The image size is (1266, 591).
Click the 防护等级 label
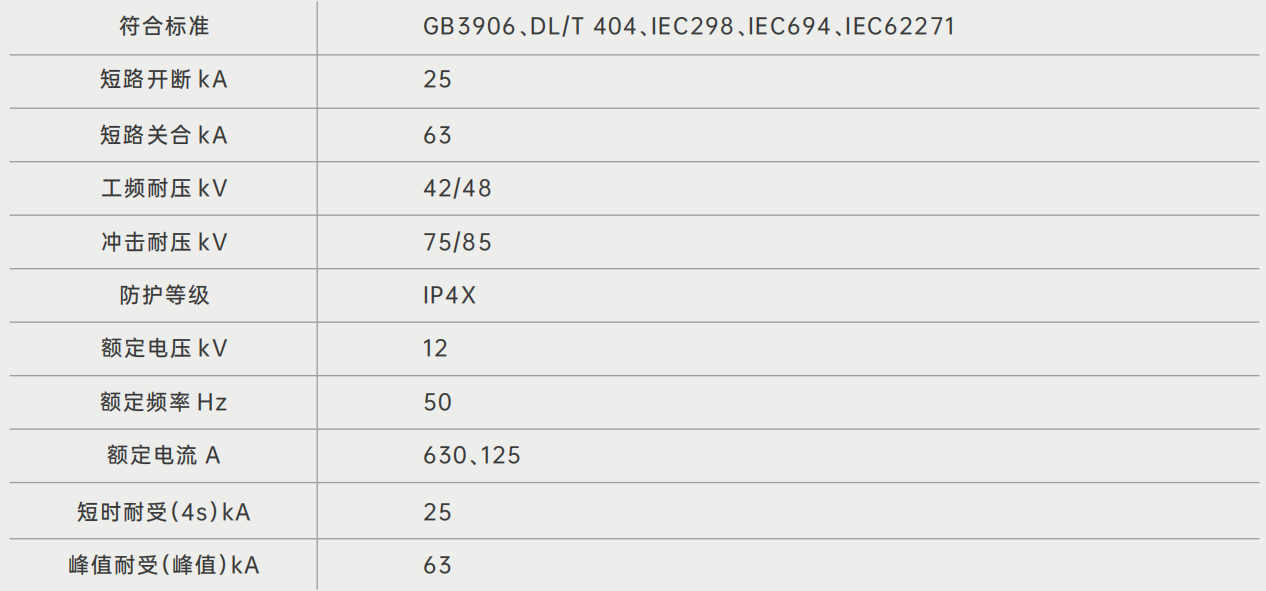point(164,296)
